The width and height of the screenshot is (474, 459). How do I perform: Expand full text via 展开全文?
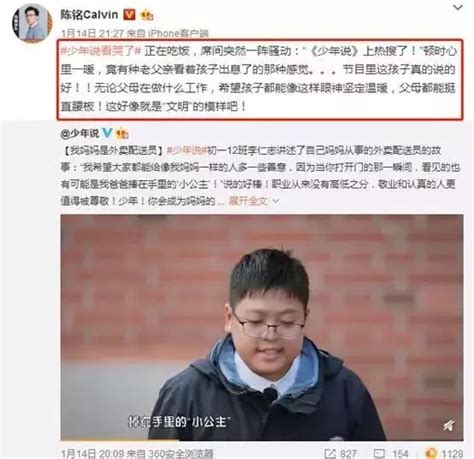[x=248, y=201]
